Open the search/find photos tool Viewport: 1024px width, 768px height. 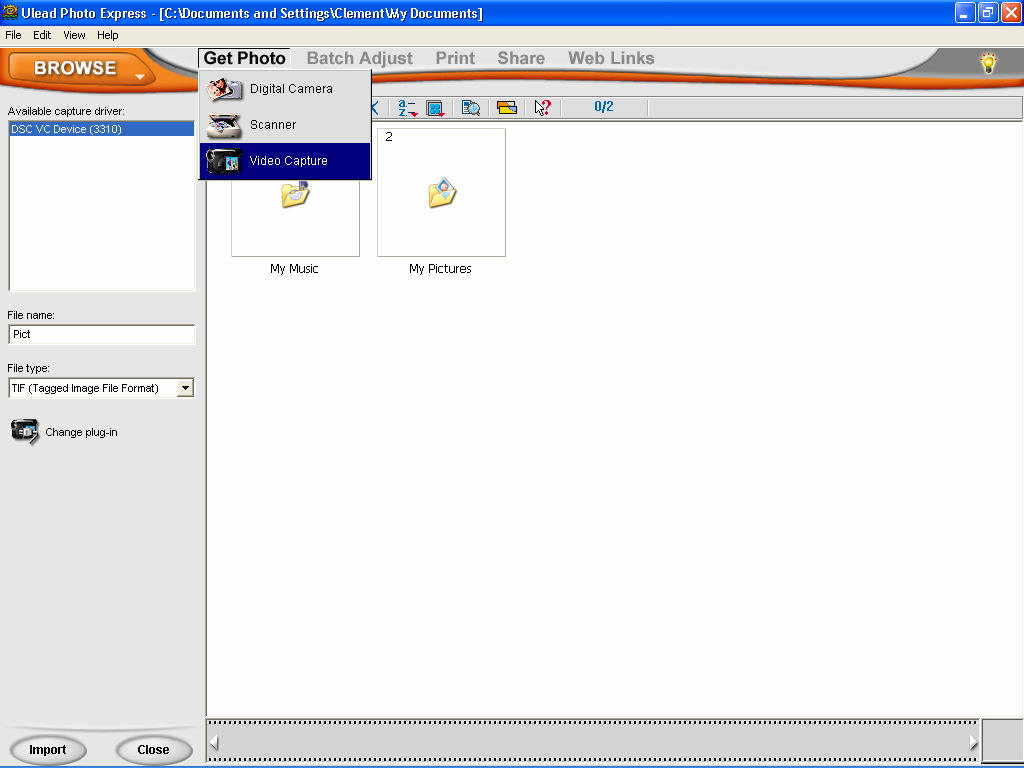point(471,108)
